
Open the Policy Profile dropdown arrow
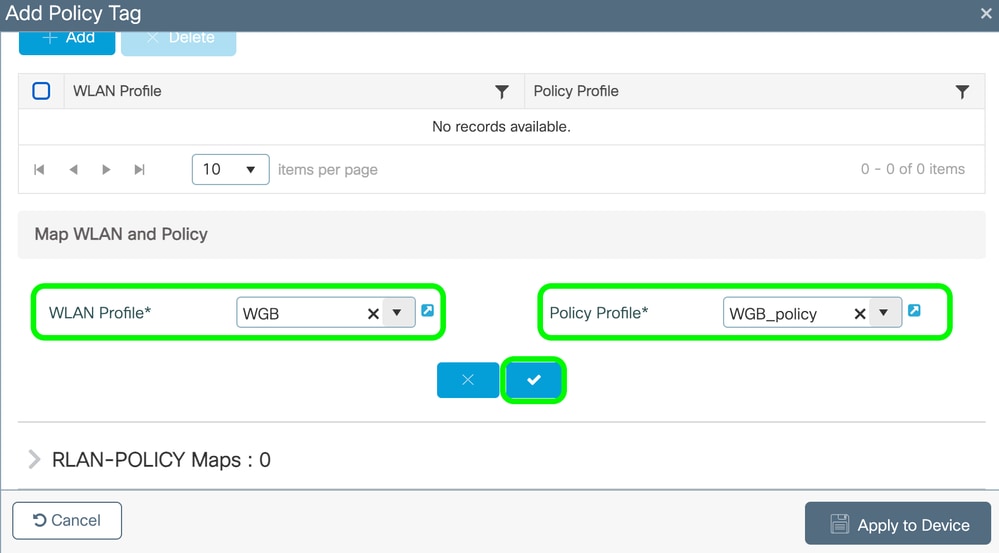(884, 312)
